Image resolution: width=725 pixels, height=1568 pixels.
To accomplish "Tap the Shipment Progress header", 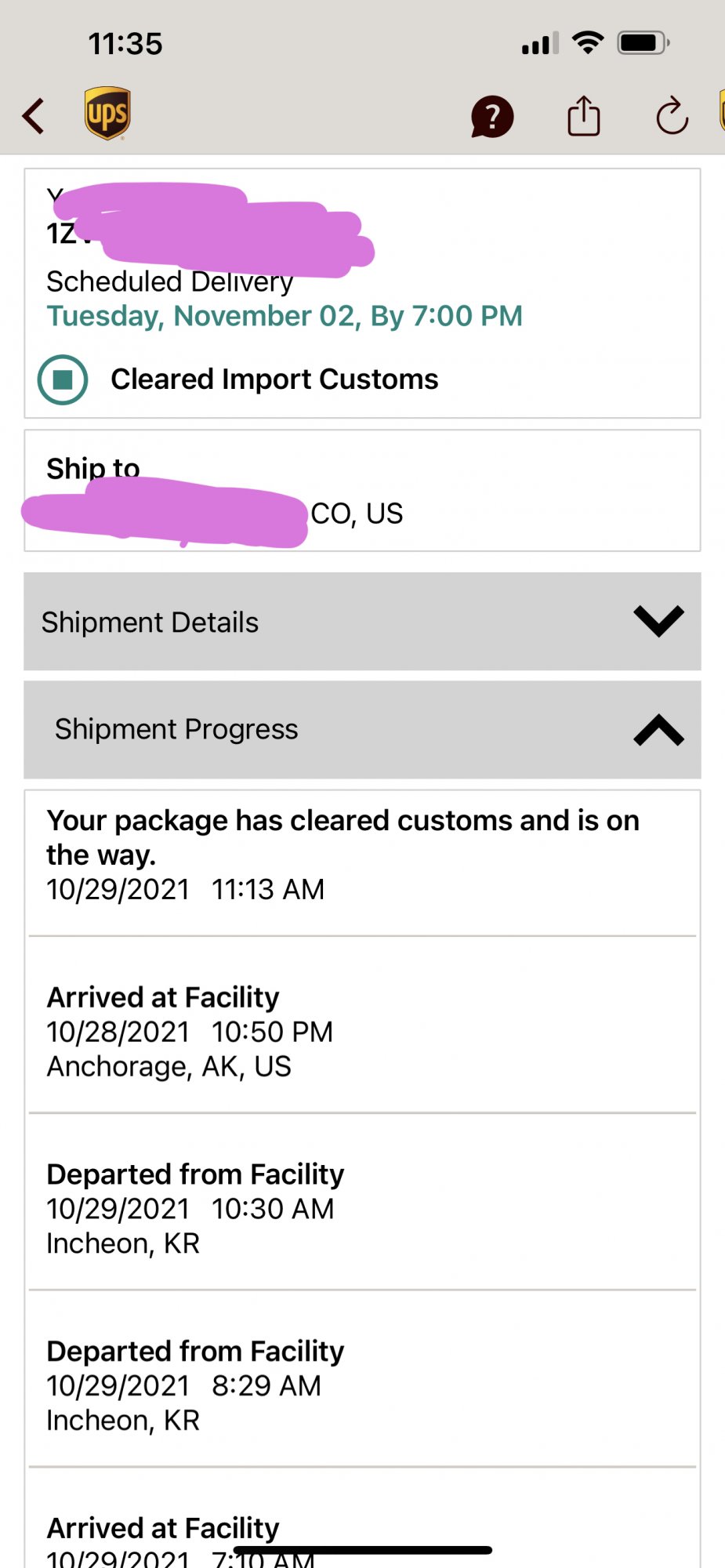I will (x=177, y=730).
